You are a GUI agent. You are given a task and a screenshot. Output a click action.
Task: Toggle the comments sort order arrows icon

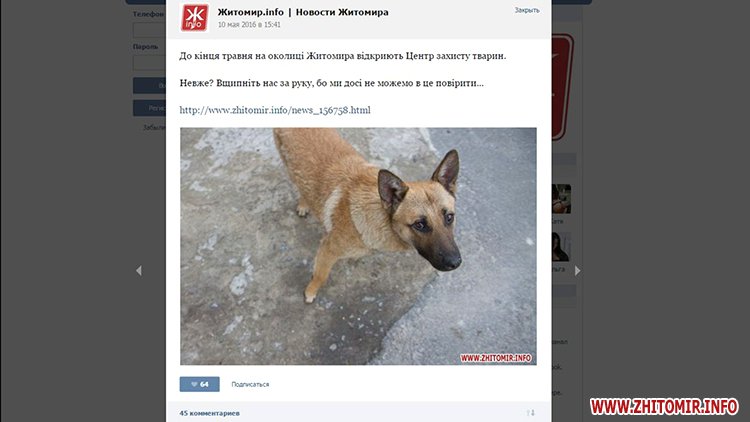coord(530,413)
